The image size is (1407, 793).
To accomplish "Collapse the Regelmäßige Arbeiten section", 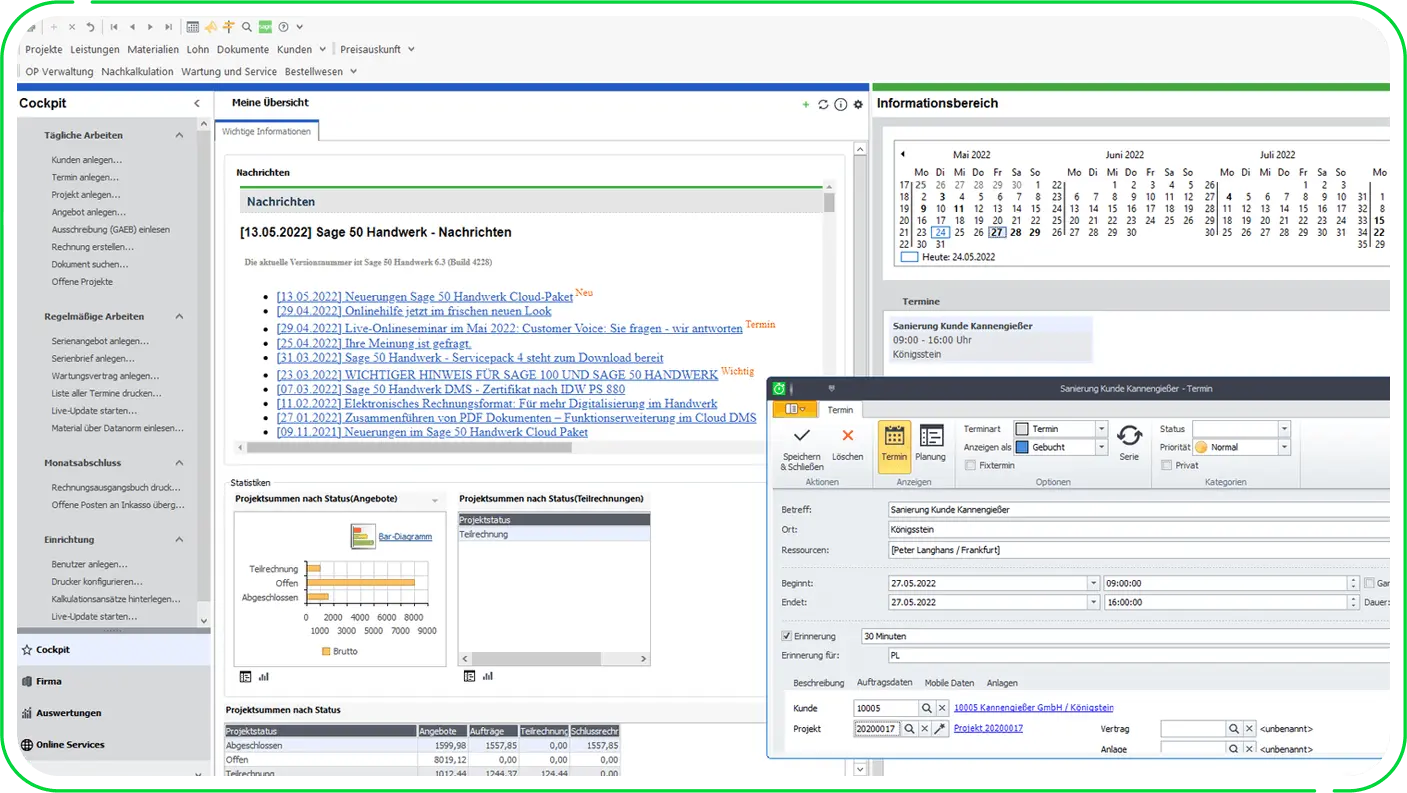I will point(179,316).
